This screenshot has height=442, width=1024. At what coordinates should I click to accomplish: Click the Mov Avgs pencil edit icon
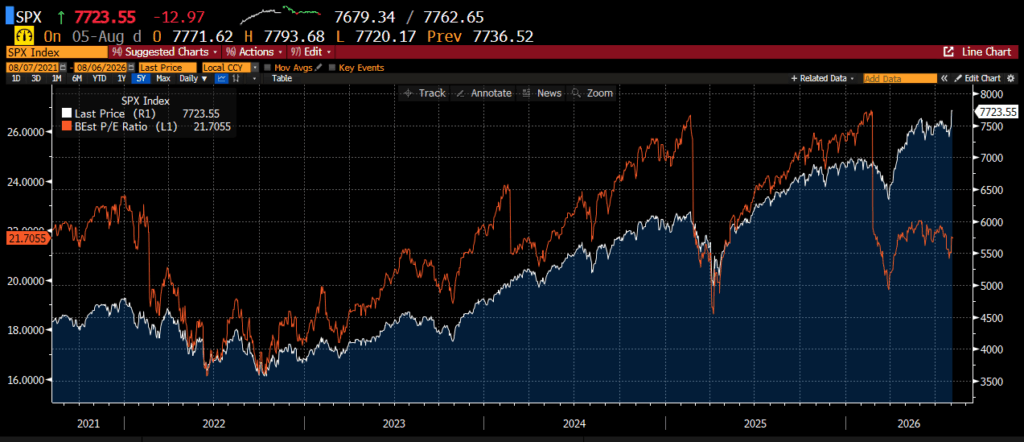(x=318, y=67)
